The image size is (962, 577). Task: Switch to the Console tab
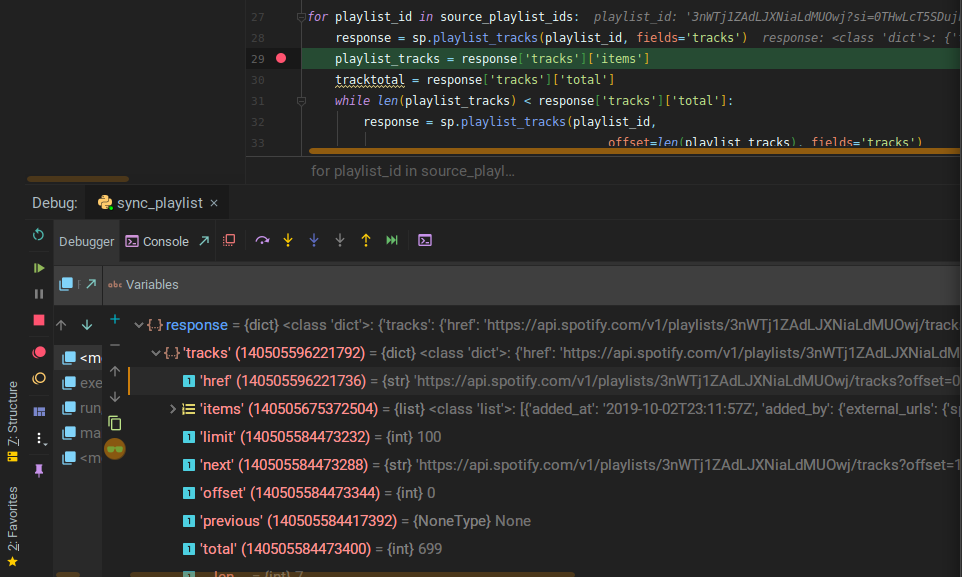(160, 240)
